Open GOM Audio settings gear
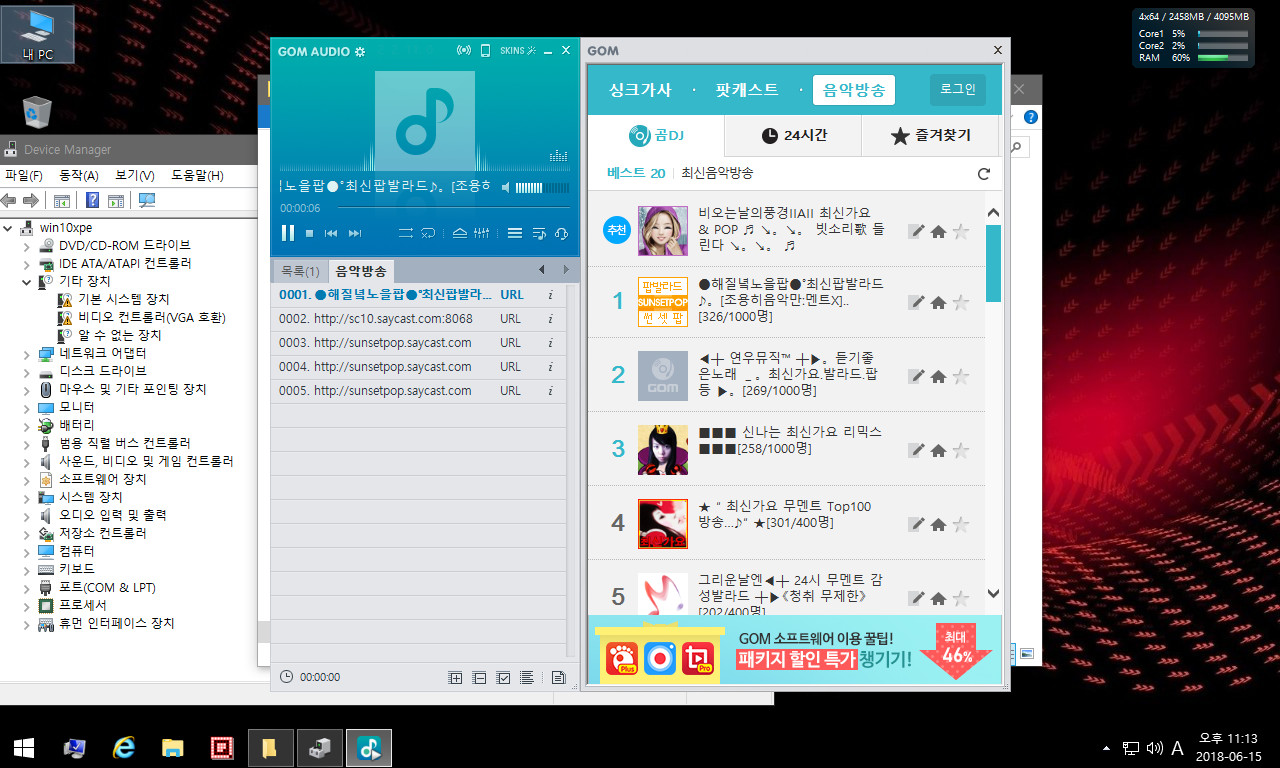 [x=360, y=51]
